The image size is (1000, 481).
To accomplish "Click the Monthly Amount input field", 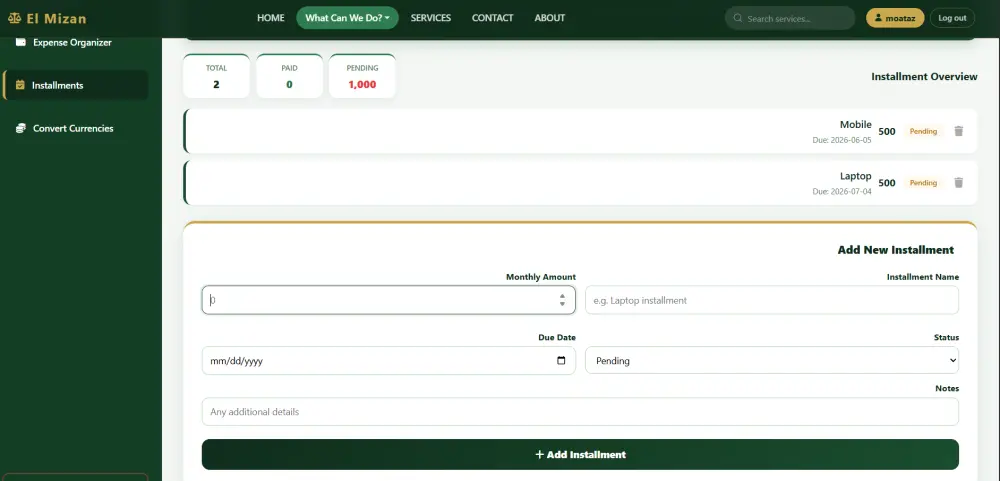I will [x=388, y=300].
